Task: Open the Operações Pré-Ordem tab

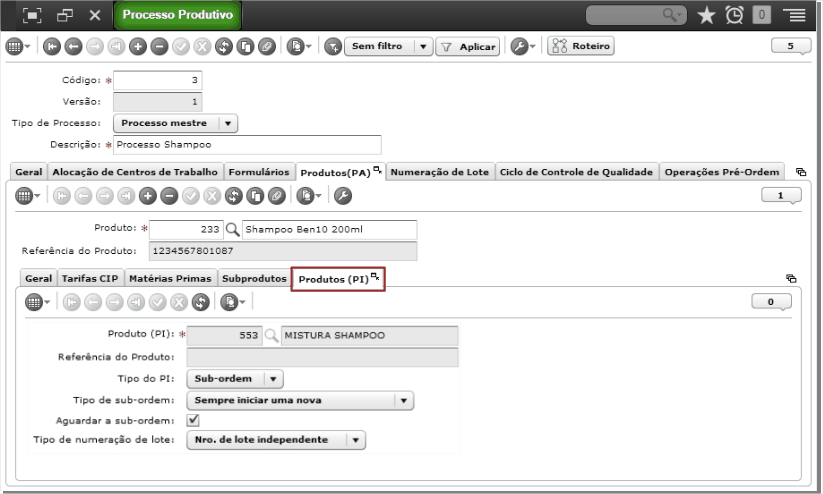Action: pyautogui.click(x=722, y=172)
